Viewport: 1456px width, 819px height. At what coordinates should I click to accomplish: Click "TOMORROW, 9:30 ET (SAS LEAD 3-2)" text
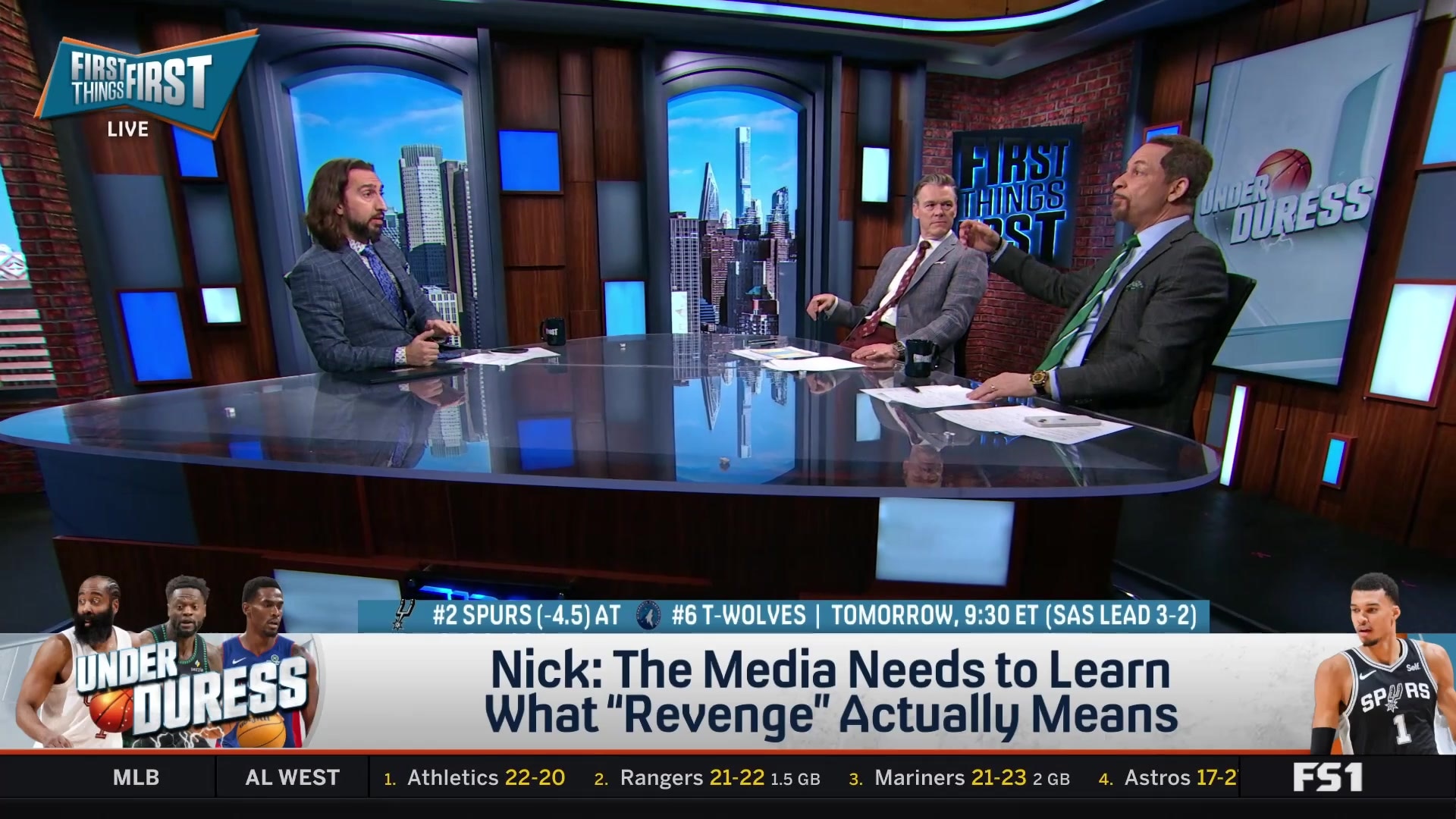1014,615
